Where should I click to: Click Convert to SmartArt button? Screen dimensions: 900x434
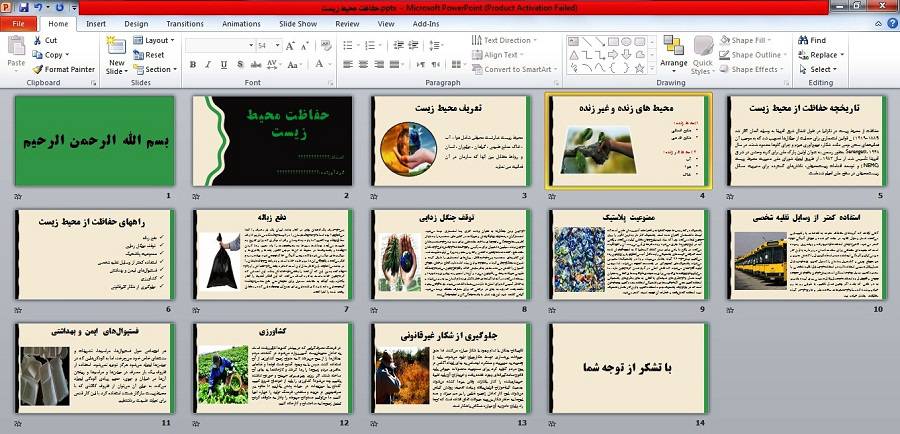pos(514,69)
